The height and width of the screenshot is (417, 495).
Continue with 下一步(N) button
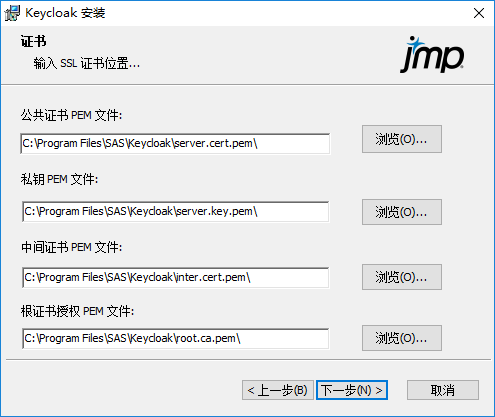pyautogui.click(x=352, y=390)
